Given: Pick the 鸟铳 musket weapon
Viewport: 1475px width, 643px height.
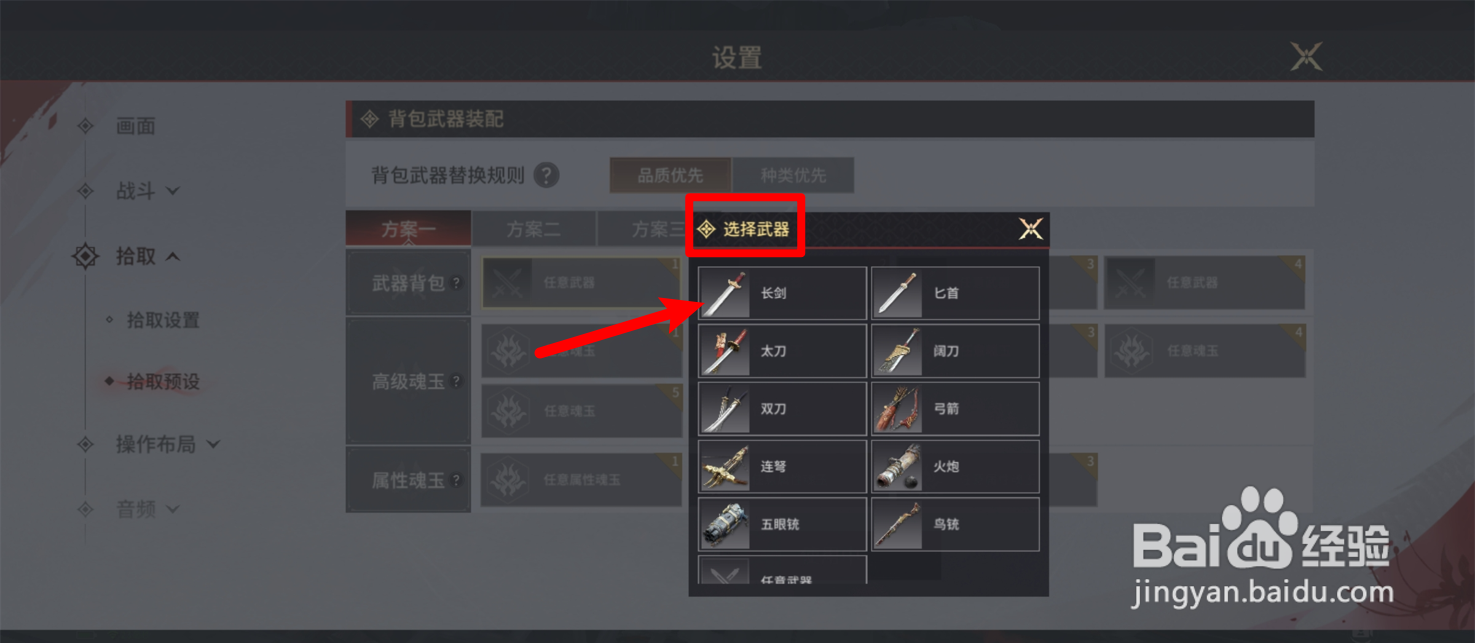Looking at the screenshot, I should [x=955, y=524].
